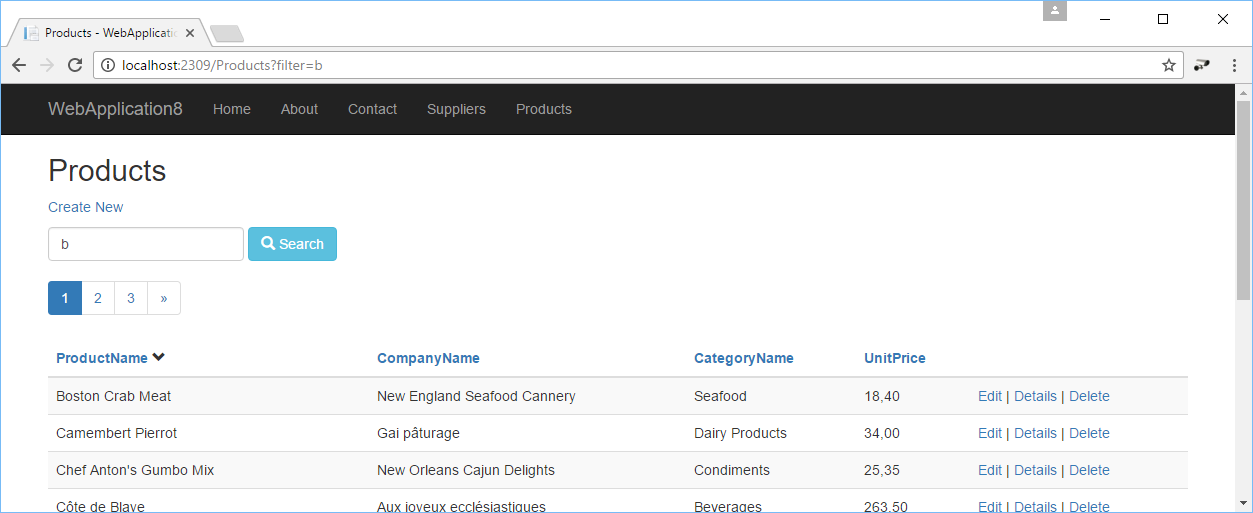Go back using the browser back arrow
The height and width of the screenshot is (513, 1253).
19,65
